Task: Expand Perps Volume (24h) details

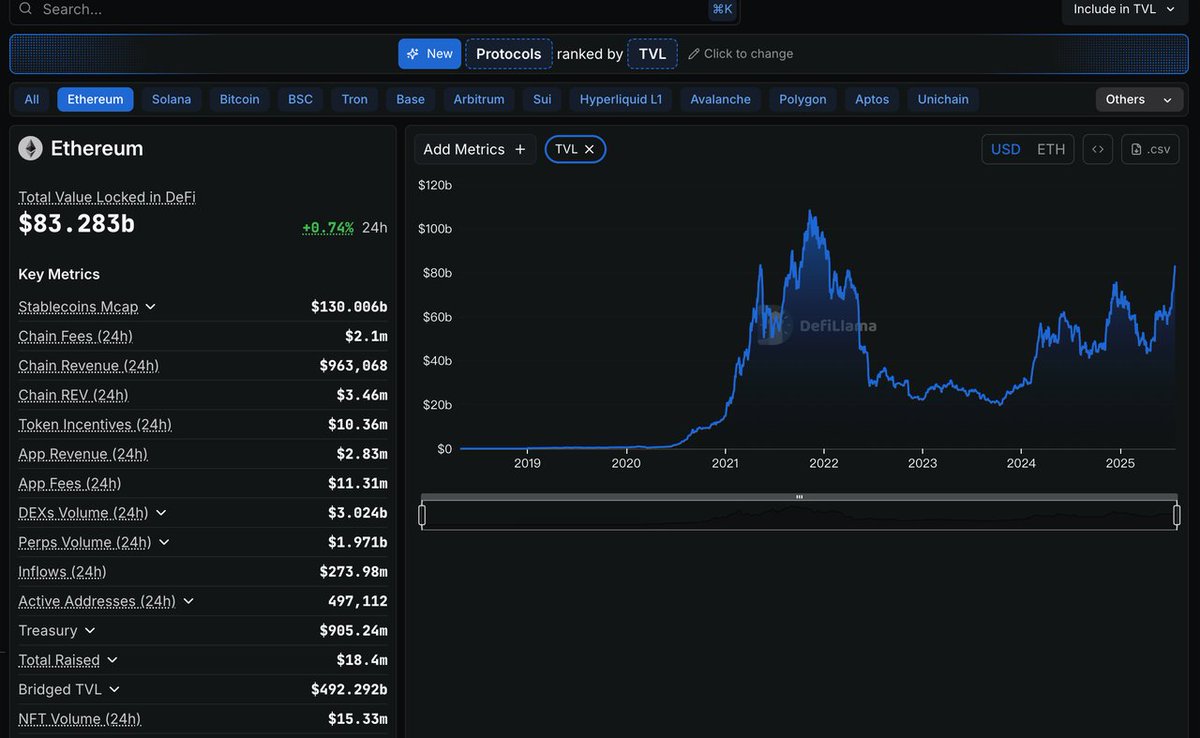Action: pyautogui.click(x=164, y=542)
